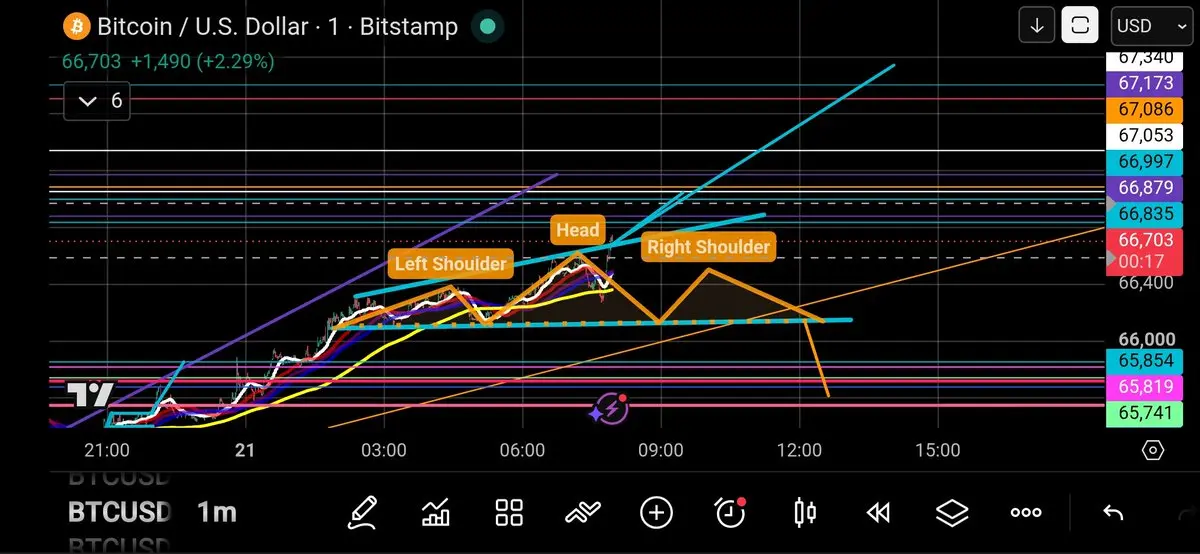
Task: Add symbol with circled plus icon
Action: (x=656, y=513)
